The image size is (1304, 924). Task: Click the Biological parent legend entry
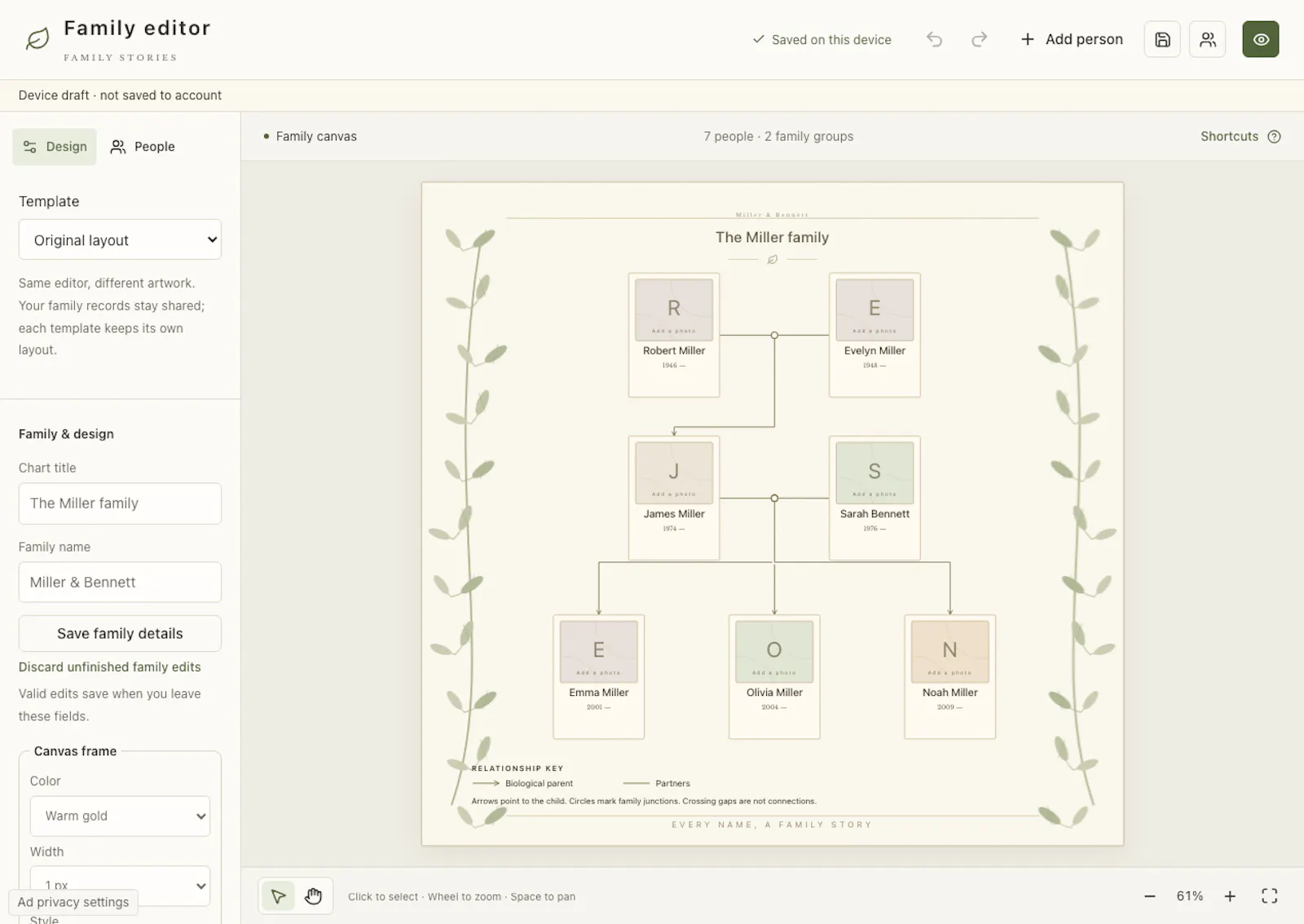tap(522, 783)
